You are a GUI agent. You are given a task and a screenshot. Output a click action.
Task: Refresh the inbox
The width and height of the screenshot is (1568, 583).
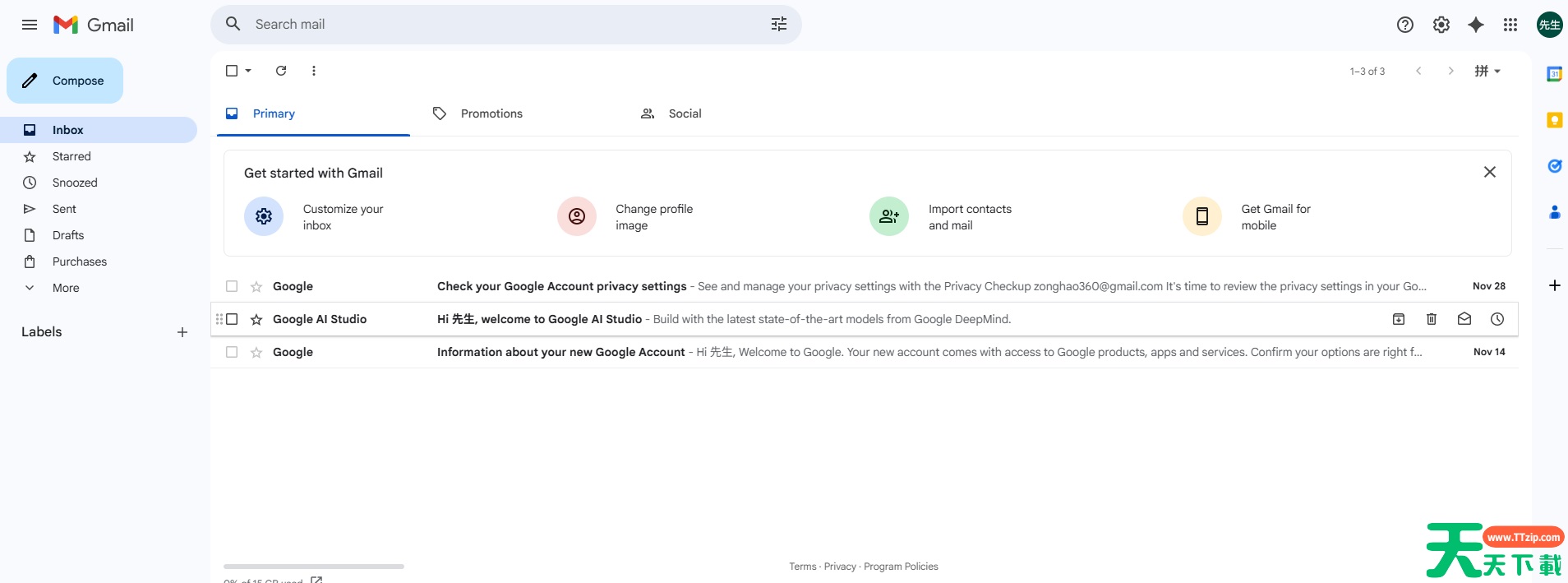(281, 71)
